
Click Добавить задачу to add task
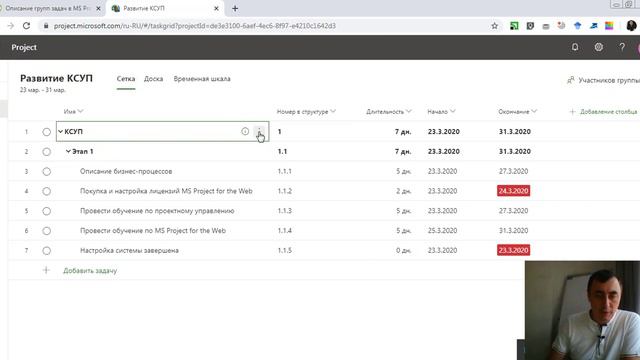[x=90, y=271]
